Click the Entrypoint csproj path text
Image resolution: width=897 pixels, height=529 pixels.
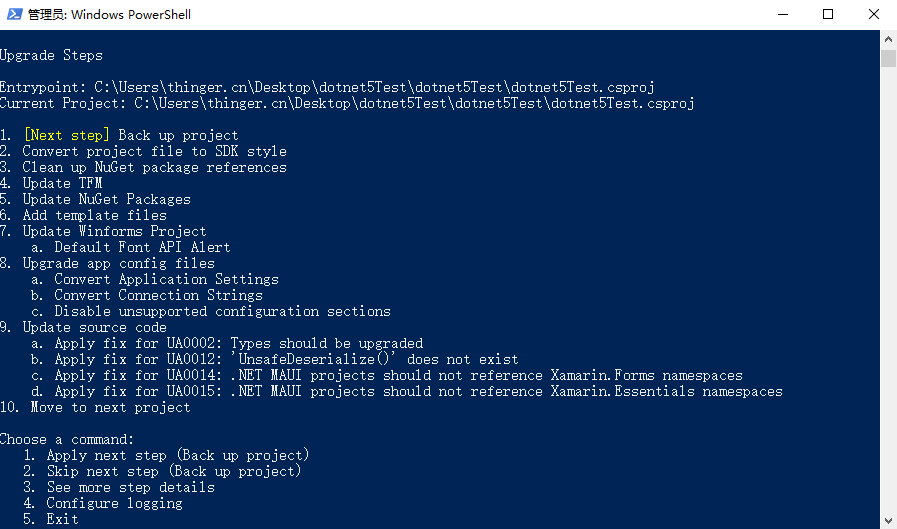click(374, 87)
